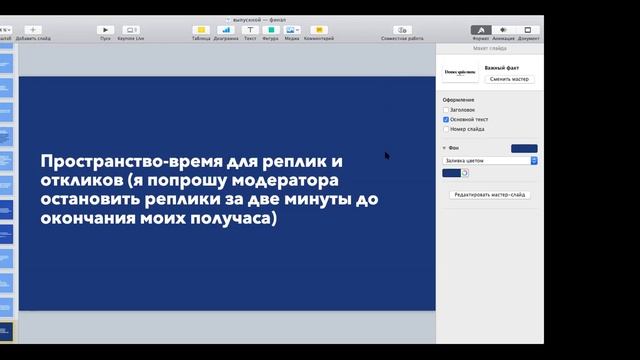Insert a table using Таблица icon
The image size is (640, 360).
click(x=201, y=30)
